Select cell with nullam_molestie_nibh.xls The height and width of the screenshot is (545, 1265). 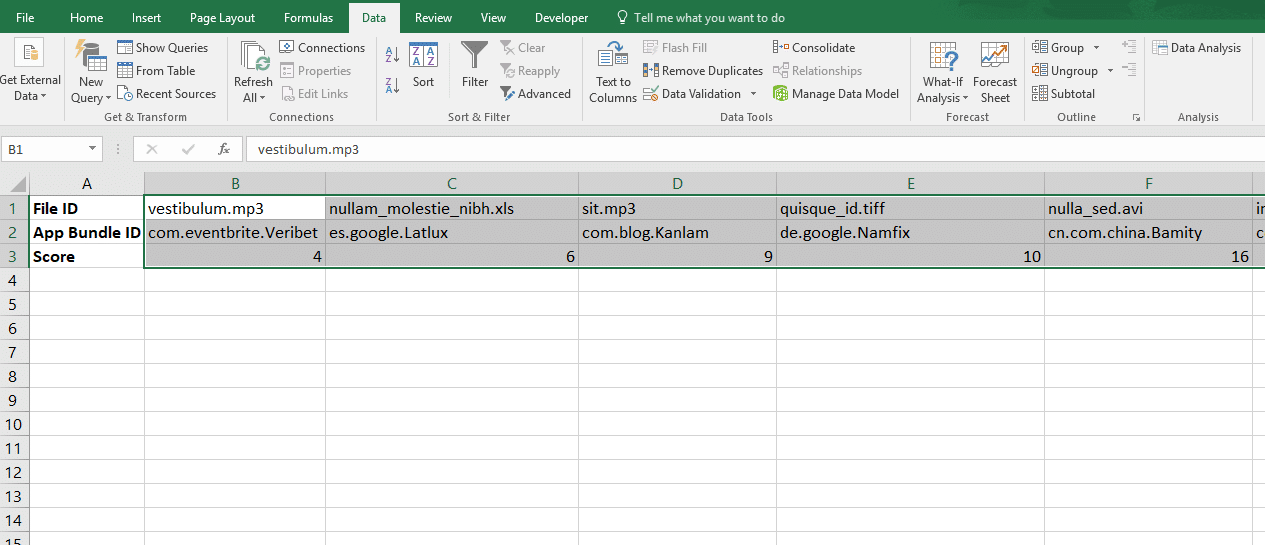[x=451, y=208]
